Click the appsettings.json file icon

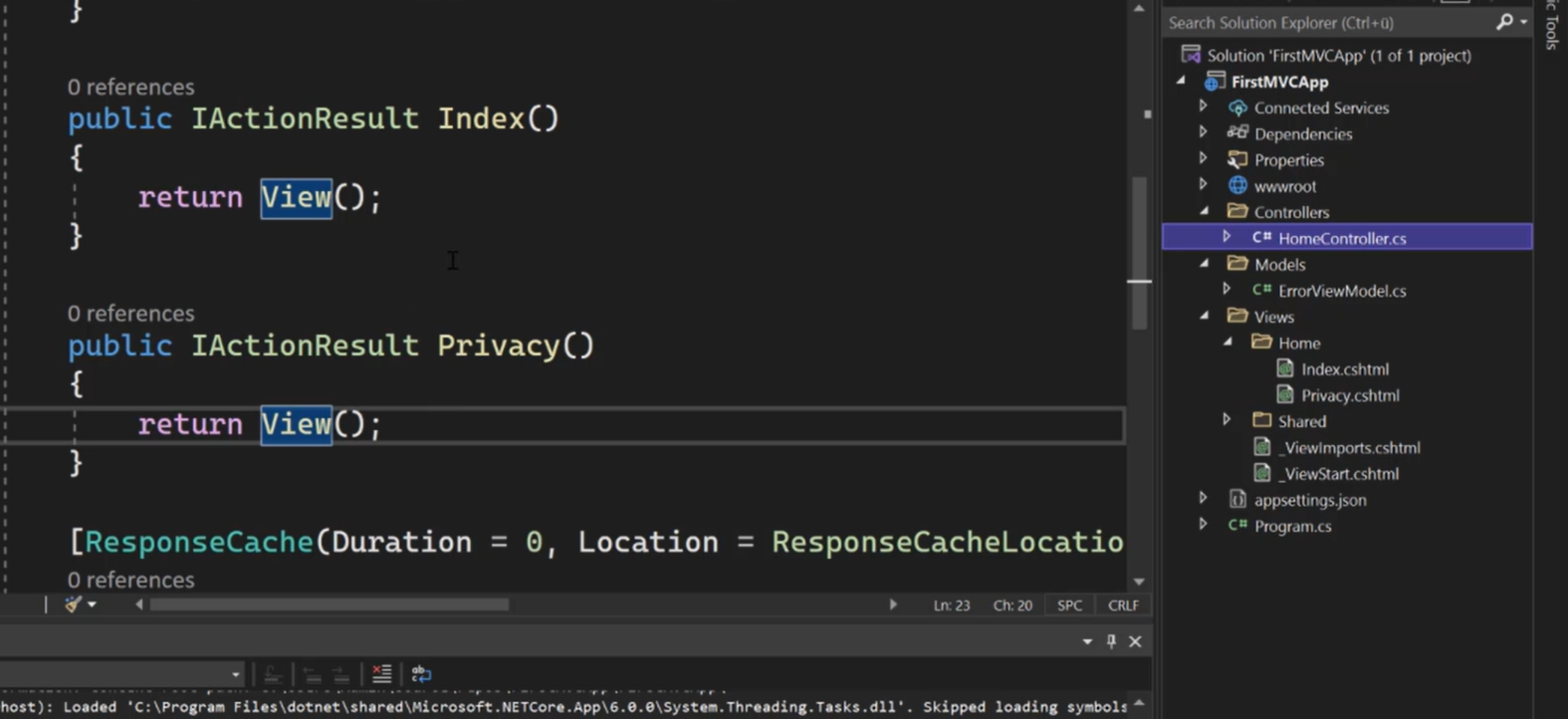[x=1237, y=500]
